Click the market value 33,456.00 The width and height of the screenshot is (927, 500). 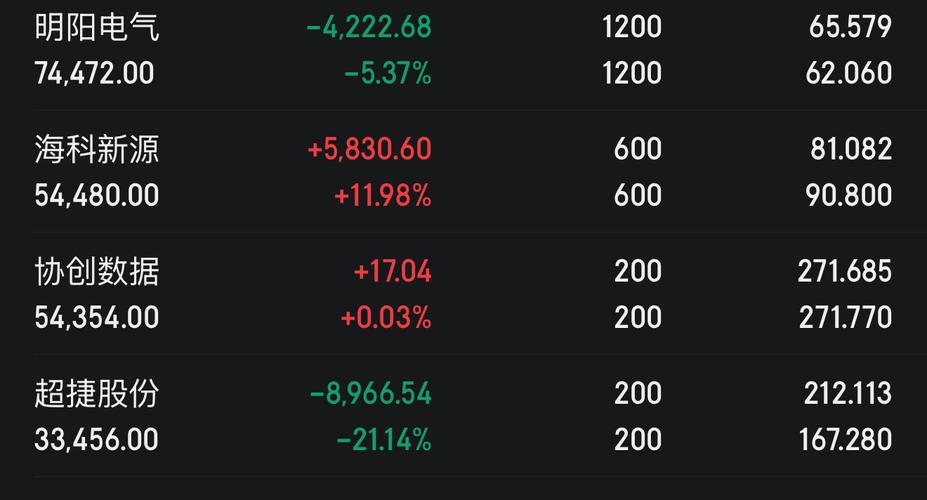point(97,440)
